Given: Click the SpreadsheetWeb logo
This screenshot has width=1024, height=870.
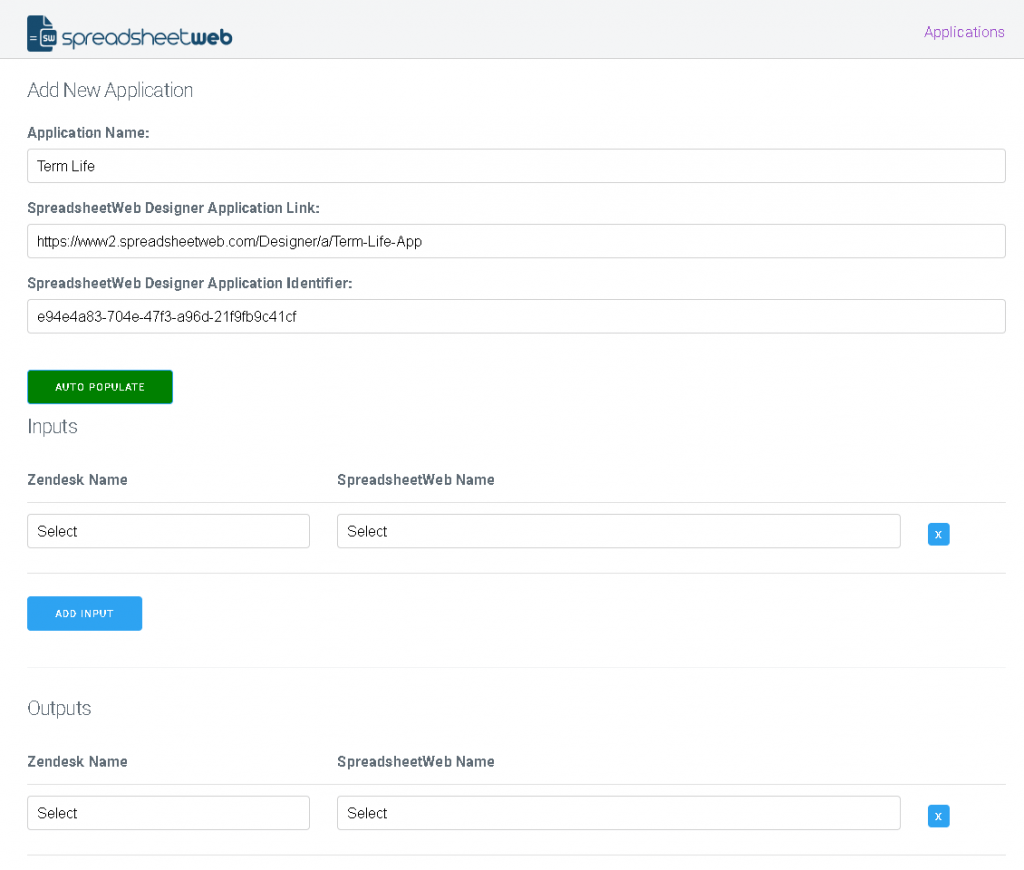Looking at the screenshot, I should pos(129,33).
